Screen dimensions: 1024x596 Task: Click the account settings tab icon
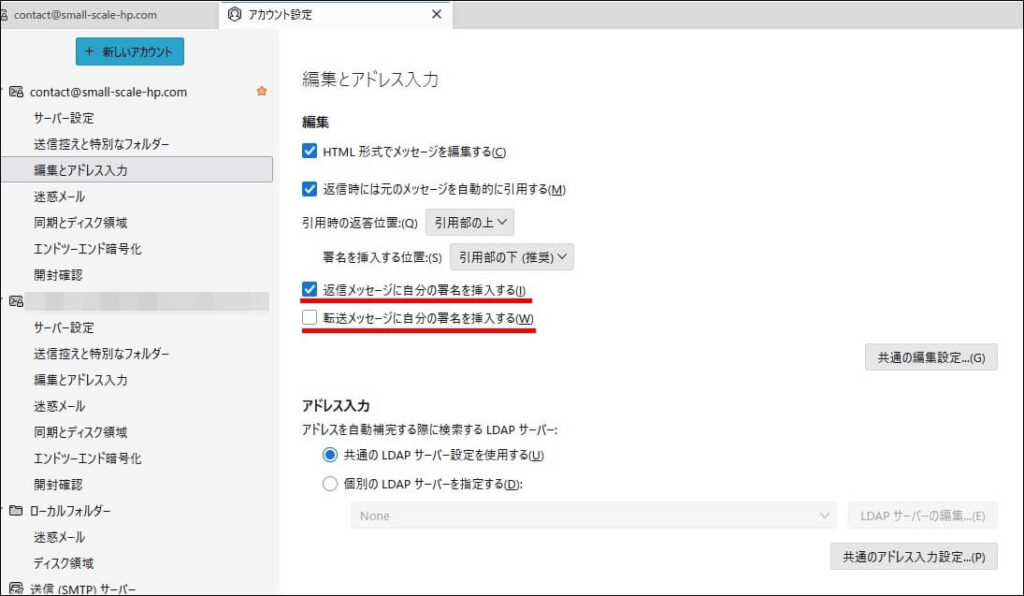coord(235,14)
